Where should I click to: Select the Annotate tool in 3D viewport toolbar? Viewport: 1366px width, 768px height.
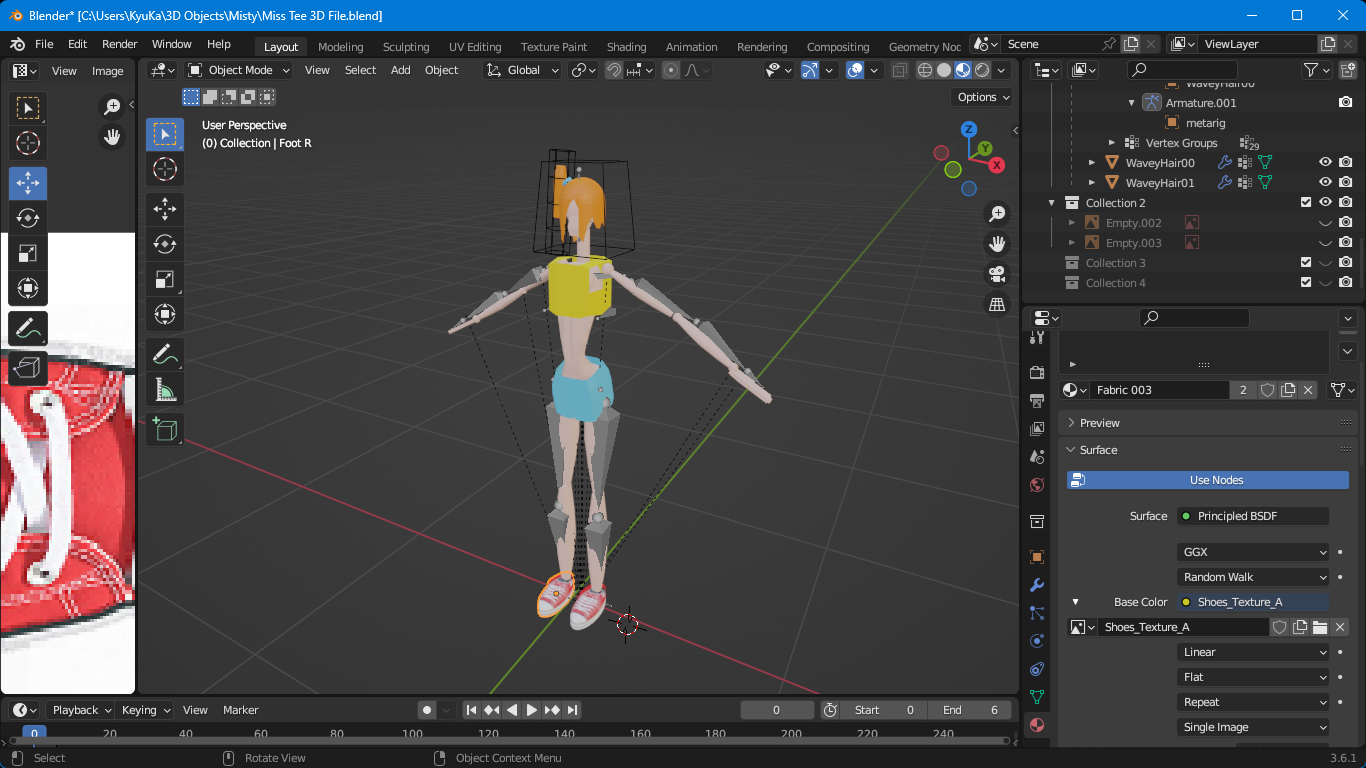click(x=165, y=354)
